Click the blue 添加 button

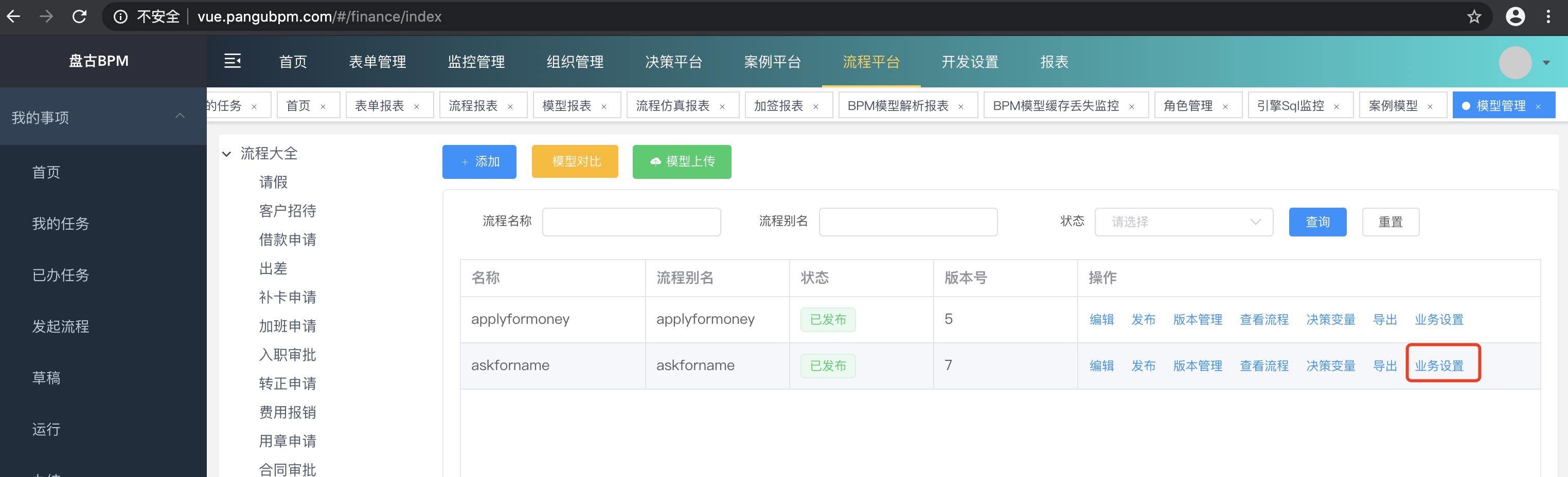[x=479, y=162]
